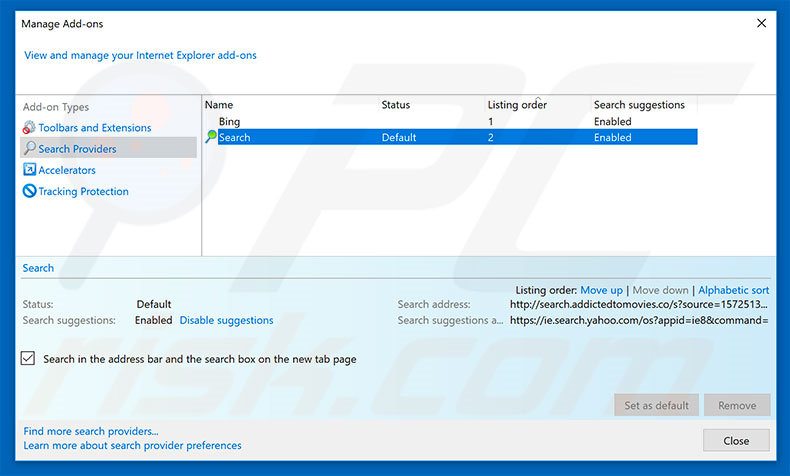The width and height of the screenshot is (790, 476).
Task: Toggle Search in the address bar checkbox
Action: (28, 359)
